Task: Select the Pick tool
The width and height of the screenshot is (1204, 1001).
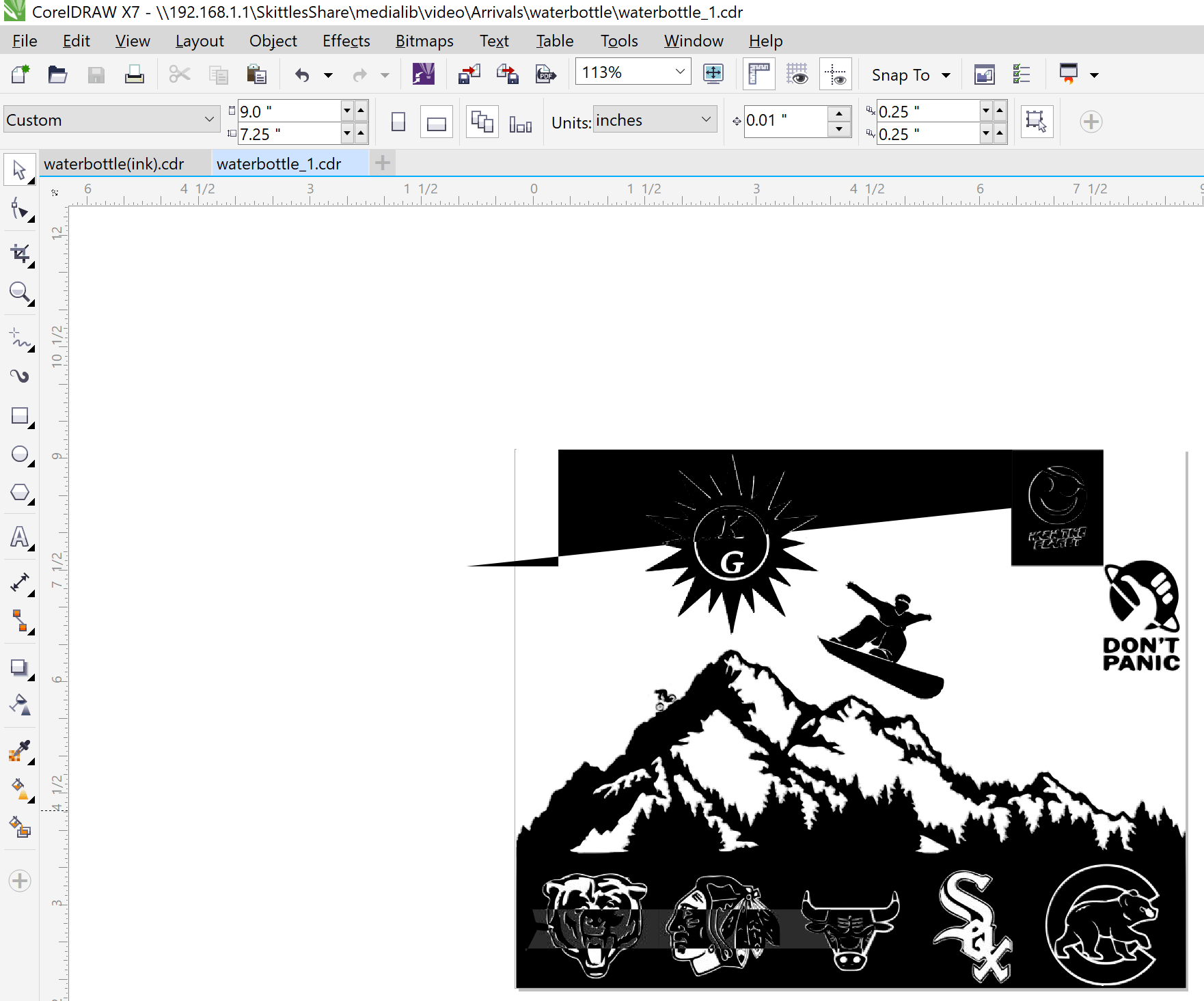Action: point(20,170)
